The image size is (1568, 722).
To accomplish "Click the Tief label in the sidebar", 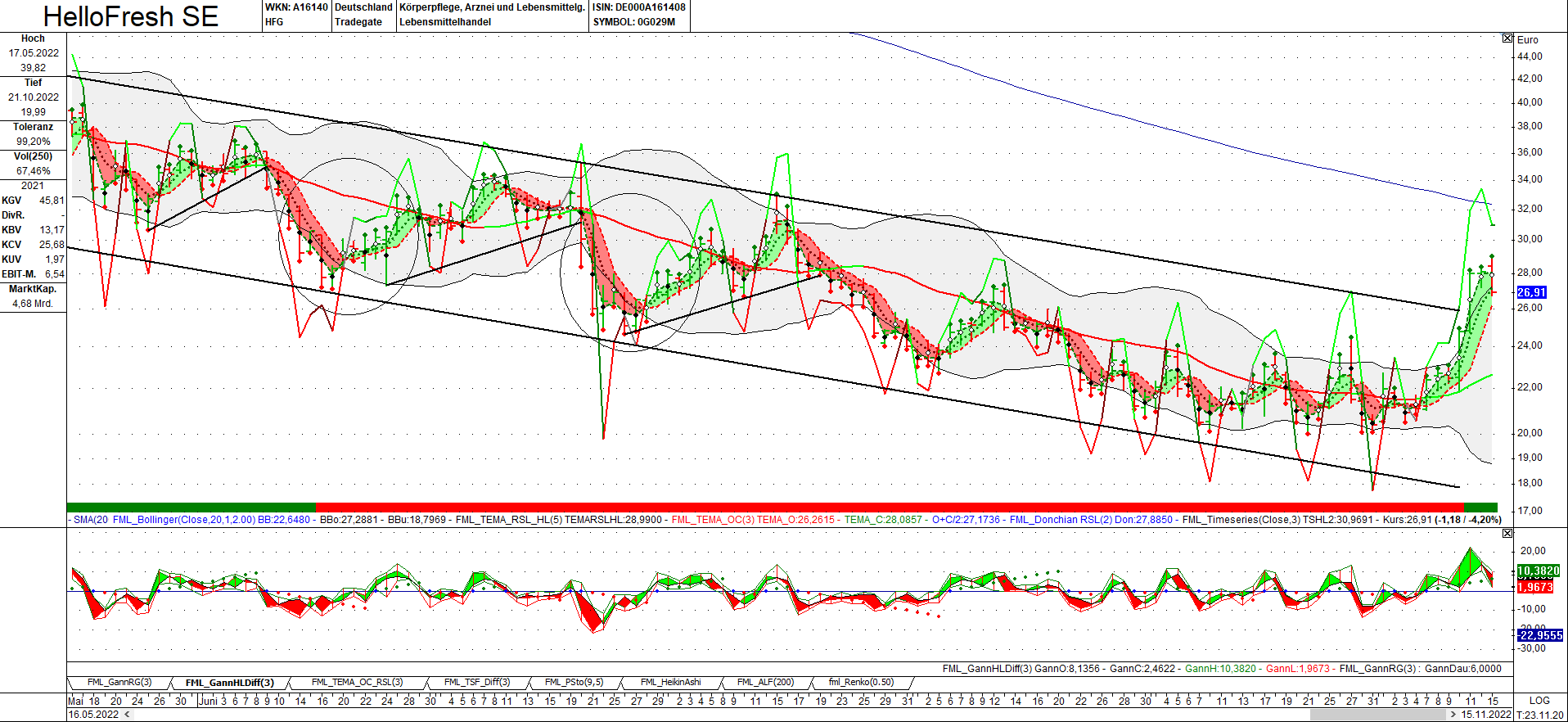I will click(x=33, y=83).
